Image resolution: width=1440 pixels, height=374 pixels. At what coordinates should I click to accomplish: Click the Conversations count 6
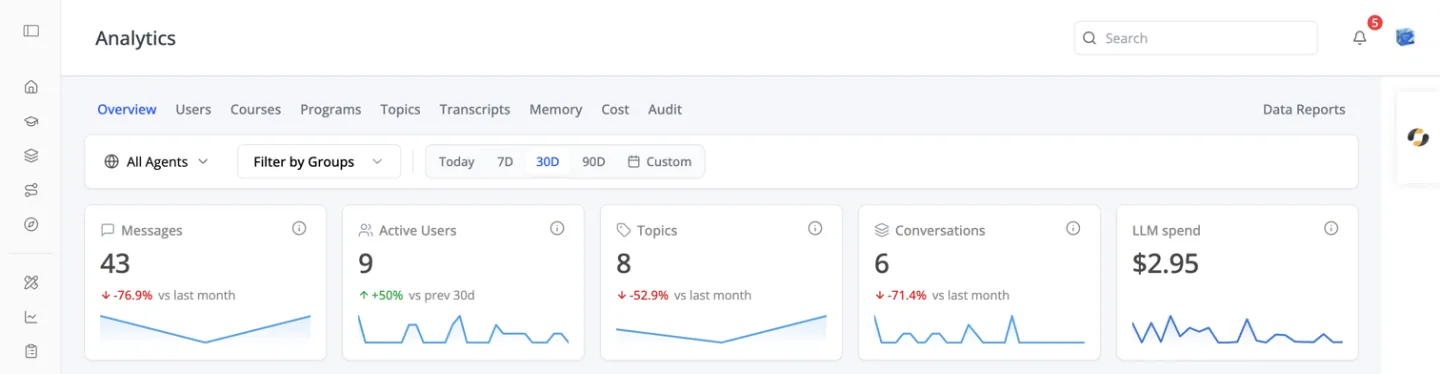[882, 263]
